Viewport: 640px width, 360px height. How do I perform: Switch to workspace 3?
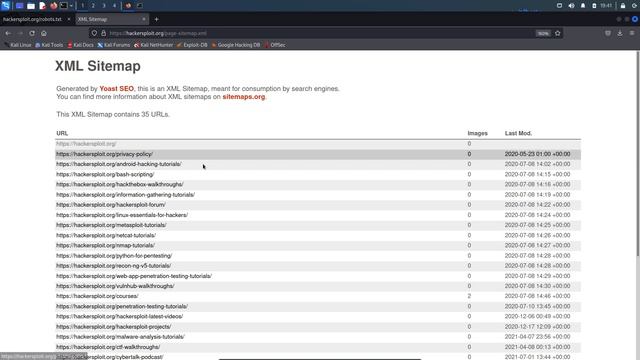click(104, 6)
